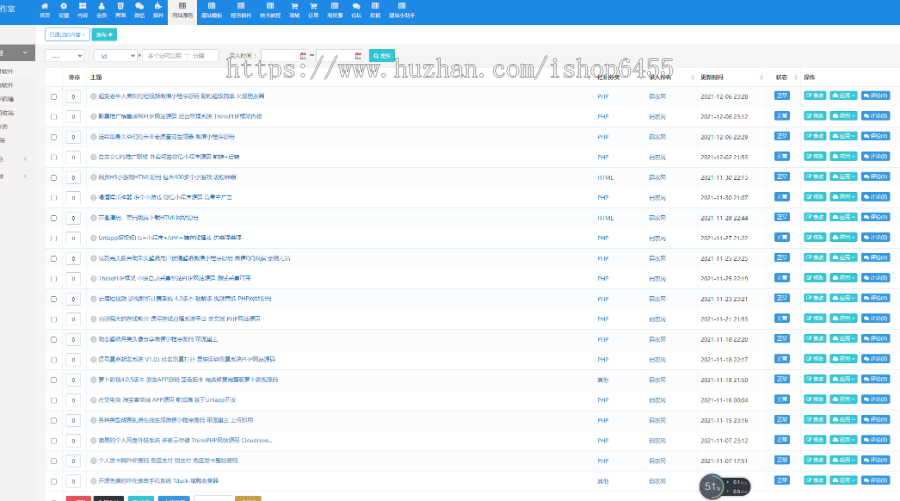
Task: Tick checkbox for row dated 2021-12-06 23:12
Action: [54, 116]
